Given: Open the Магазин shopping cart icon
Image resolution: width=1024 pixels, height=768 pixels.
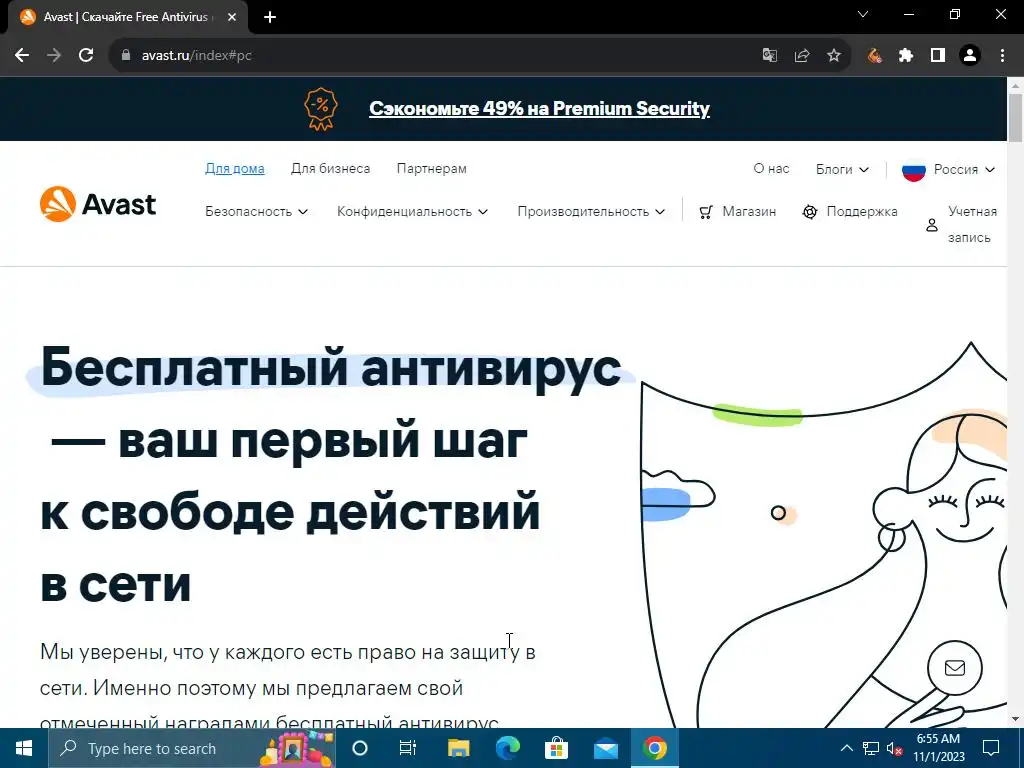Looking at the screenshot, I should [706, 212].
